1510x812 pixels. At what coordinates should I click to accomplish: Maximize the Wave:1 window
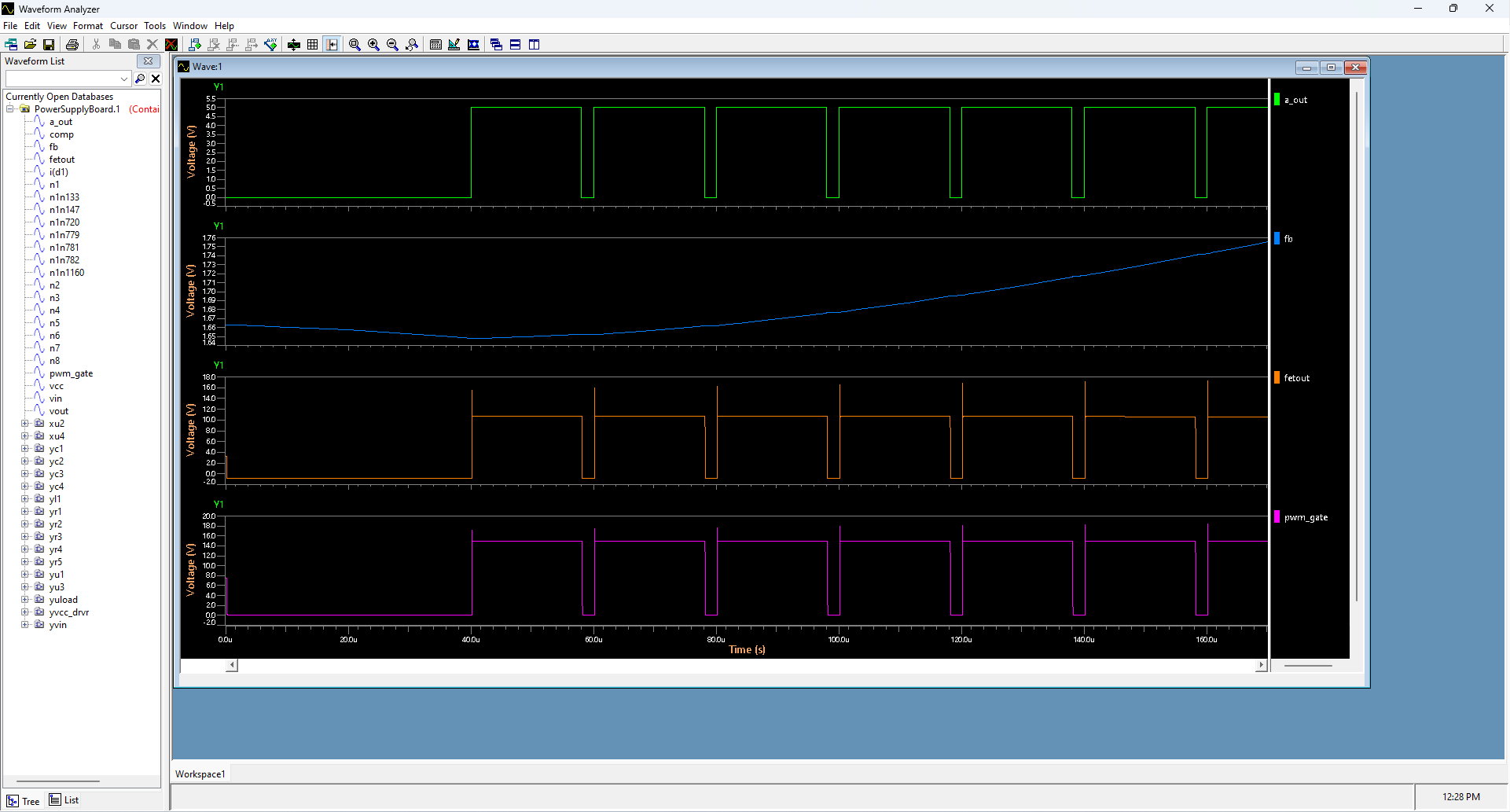(x=1331, y=68)
